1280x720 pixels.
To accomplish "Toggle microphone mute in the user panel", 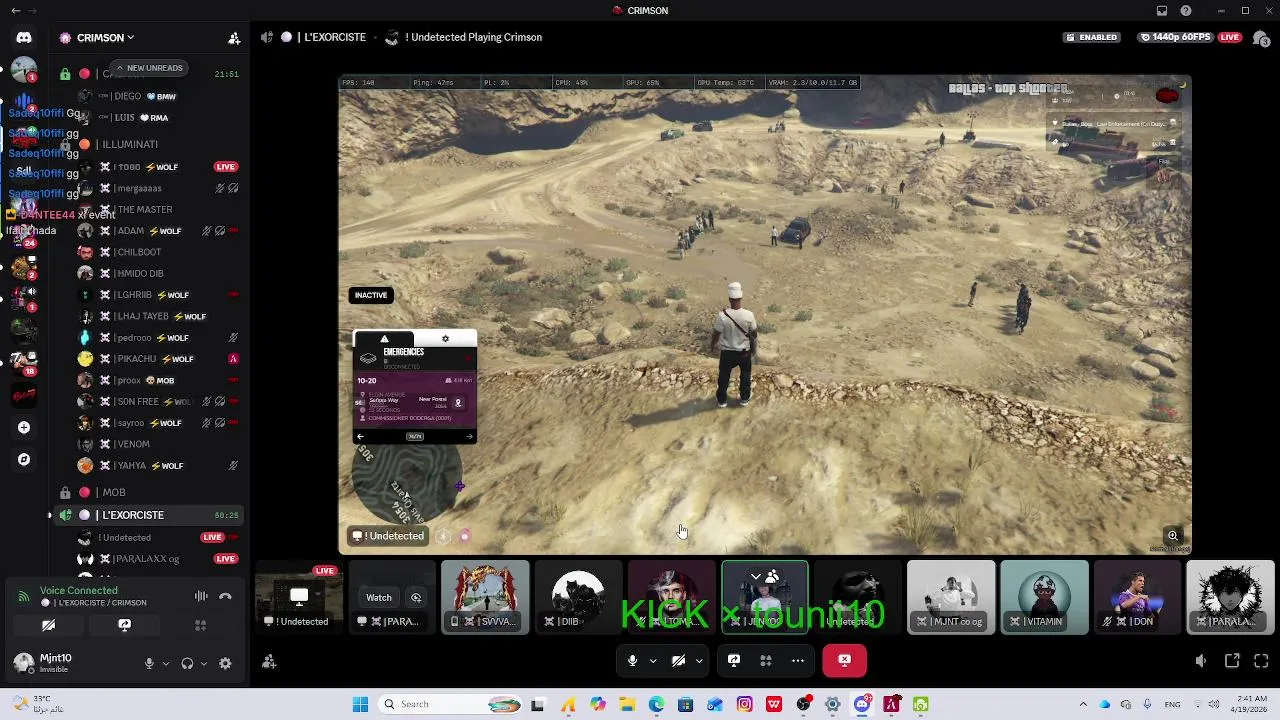I will [149, 663].
